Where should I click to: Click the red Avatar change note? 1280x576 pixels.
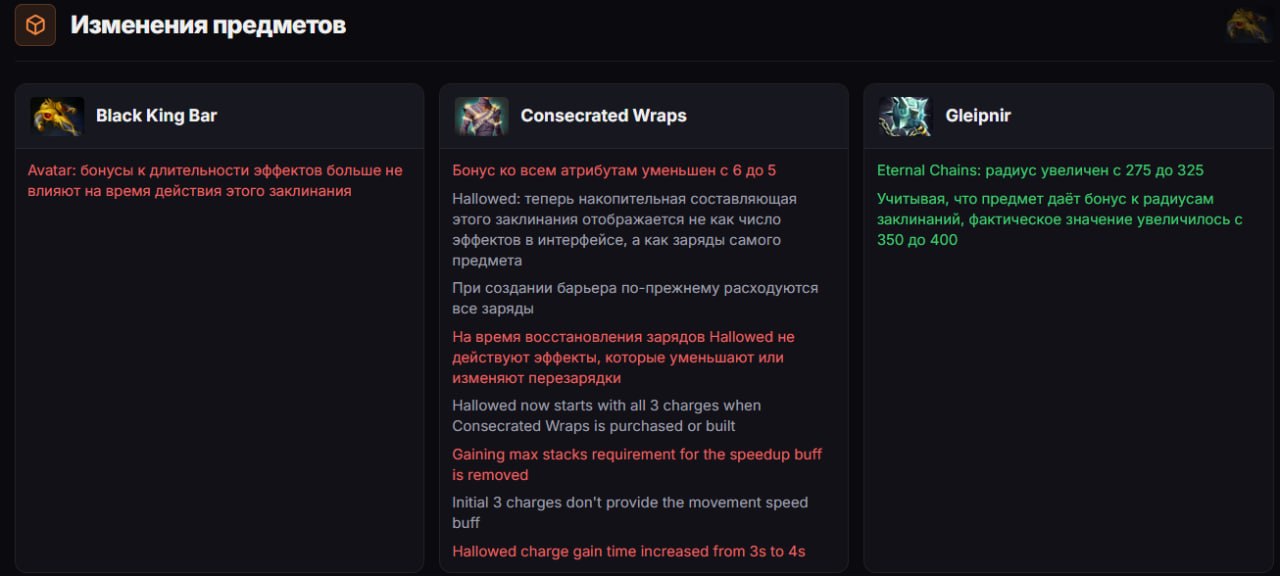[215, 180]
